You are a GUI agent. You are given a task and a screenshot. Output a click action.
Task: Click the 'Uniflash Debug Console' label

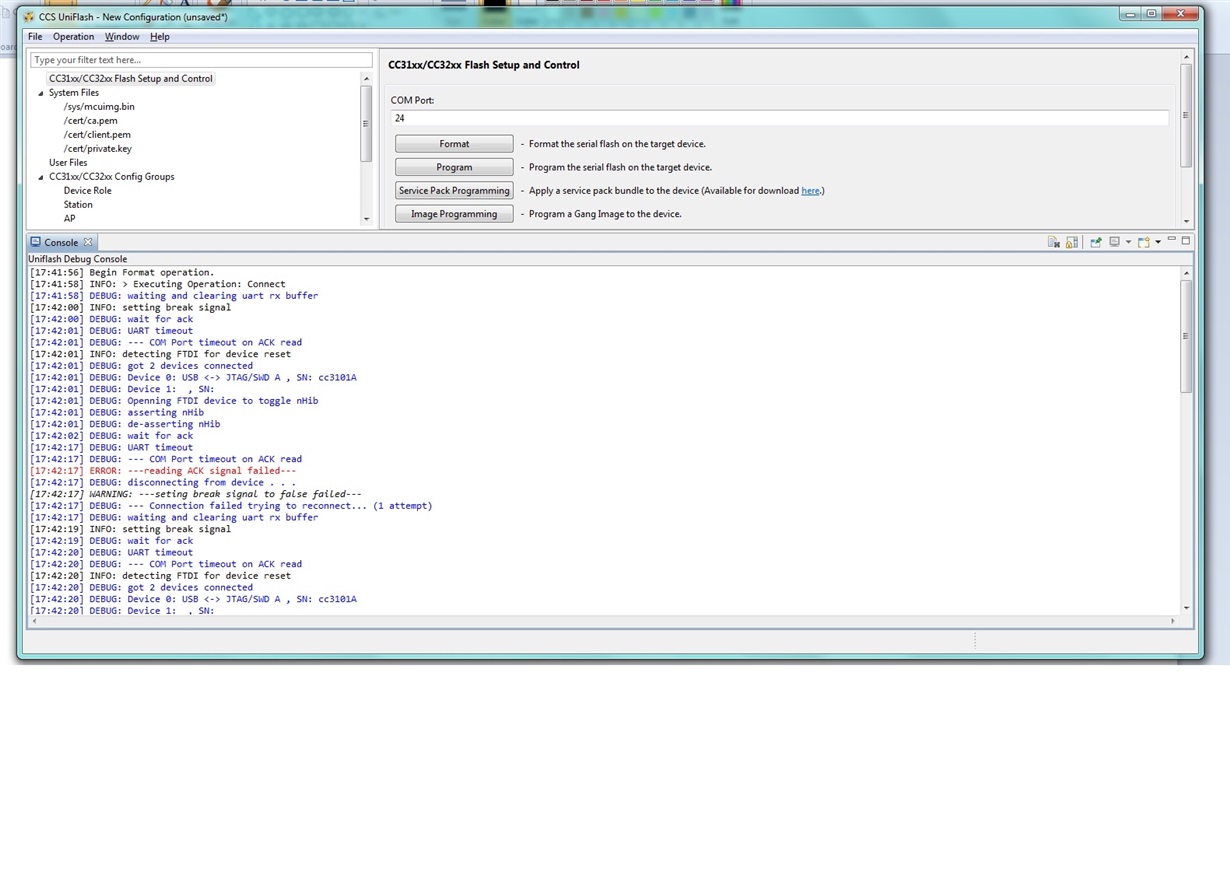(77, 259)
